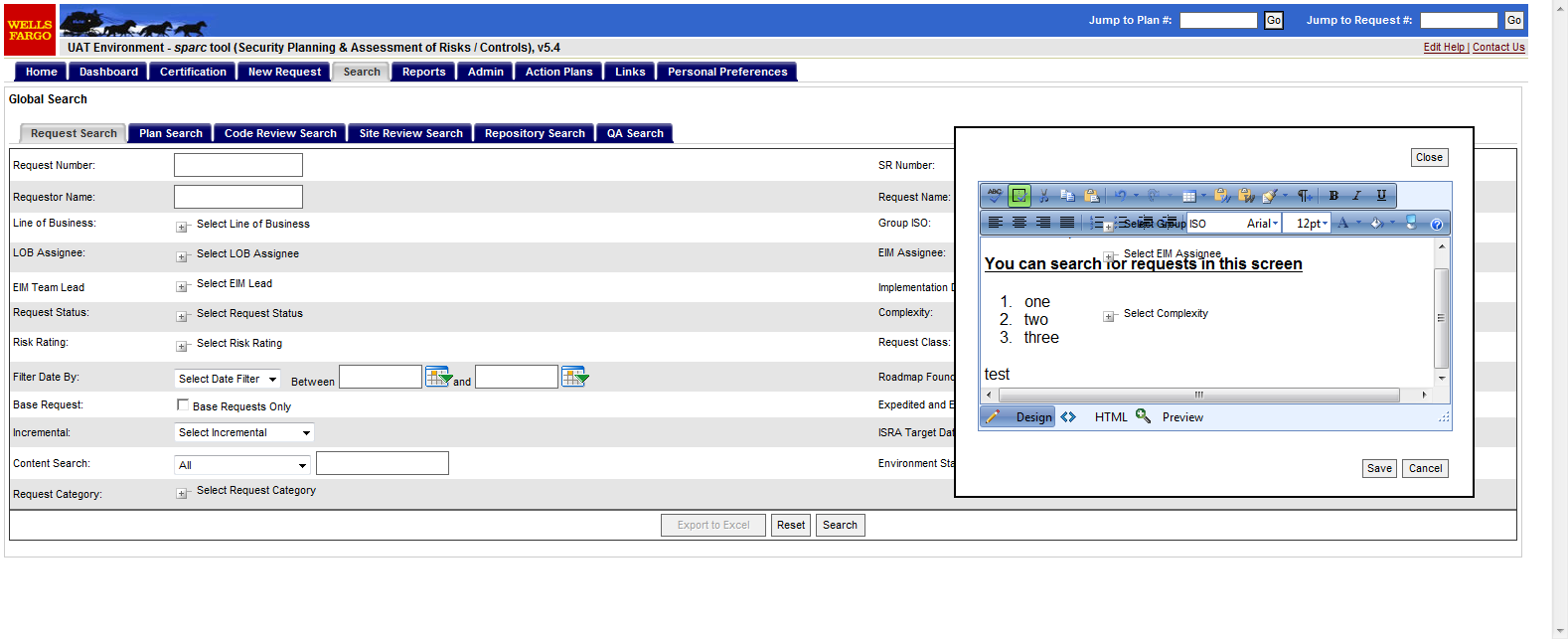
Task: Open the Action Plans menu
Action: 558,72
